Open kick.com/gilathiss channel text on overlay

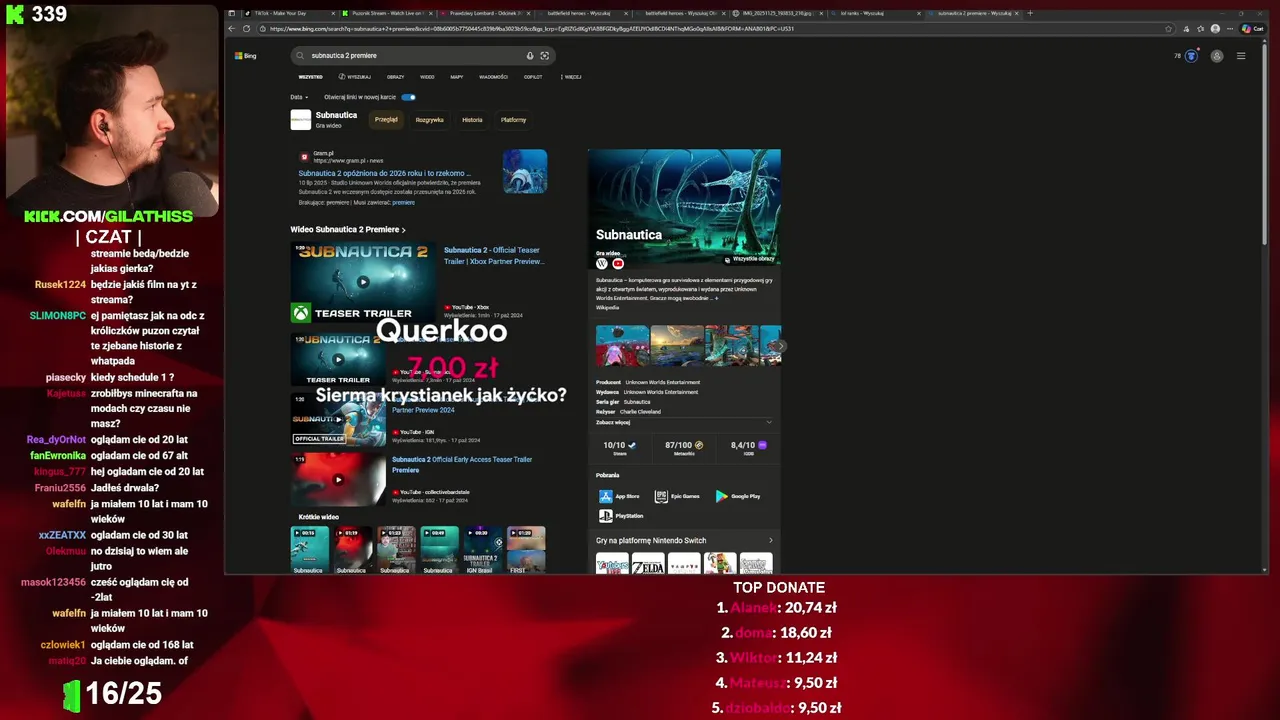[x=108, y=216]
